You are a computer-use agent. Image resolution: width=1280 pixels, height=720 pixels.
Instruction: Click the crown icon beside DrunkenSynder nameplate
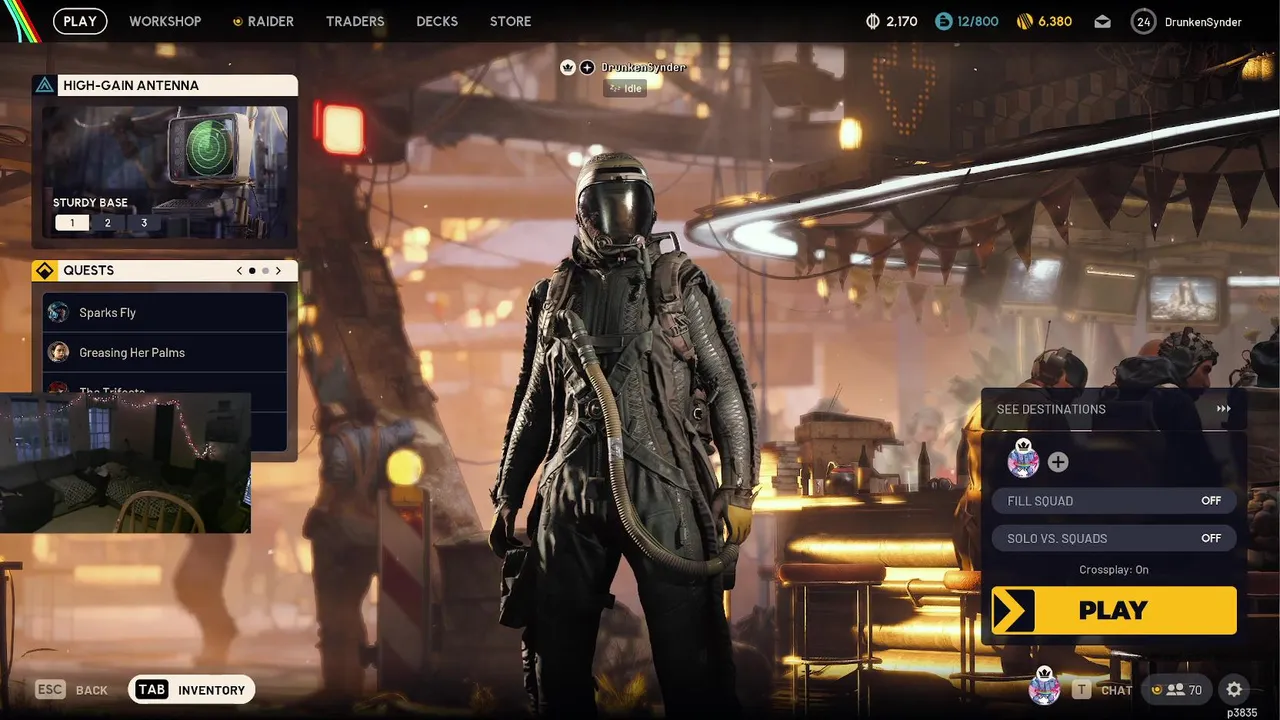tap(568, 67)
